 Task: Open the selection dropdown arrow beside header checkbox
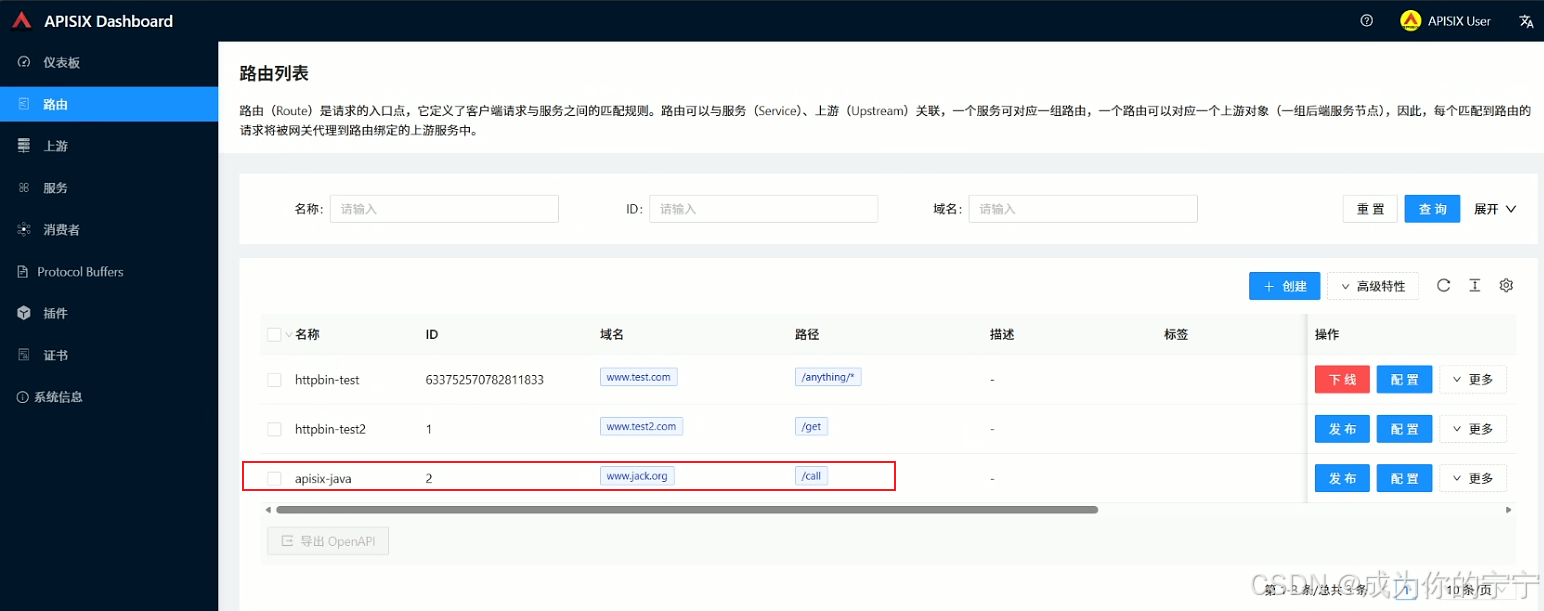(x=289, y=335)
